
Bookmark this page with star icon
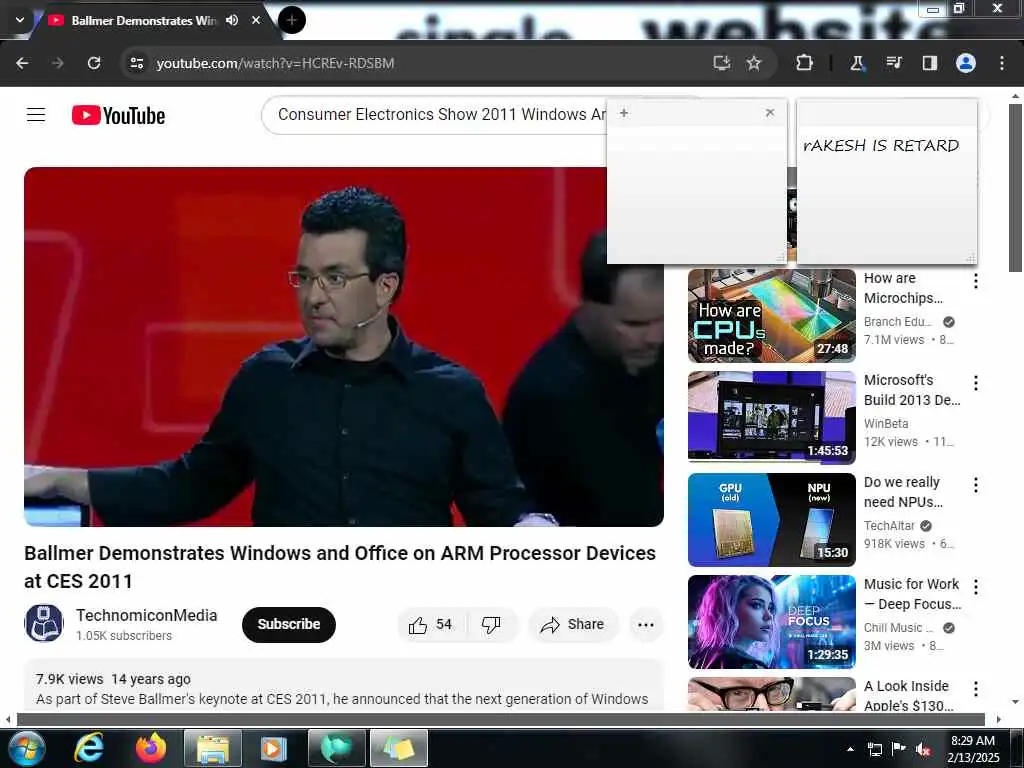pyautogui.click(x=754, y=63)
